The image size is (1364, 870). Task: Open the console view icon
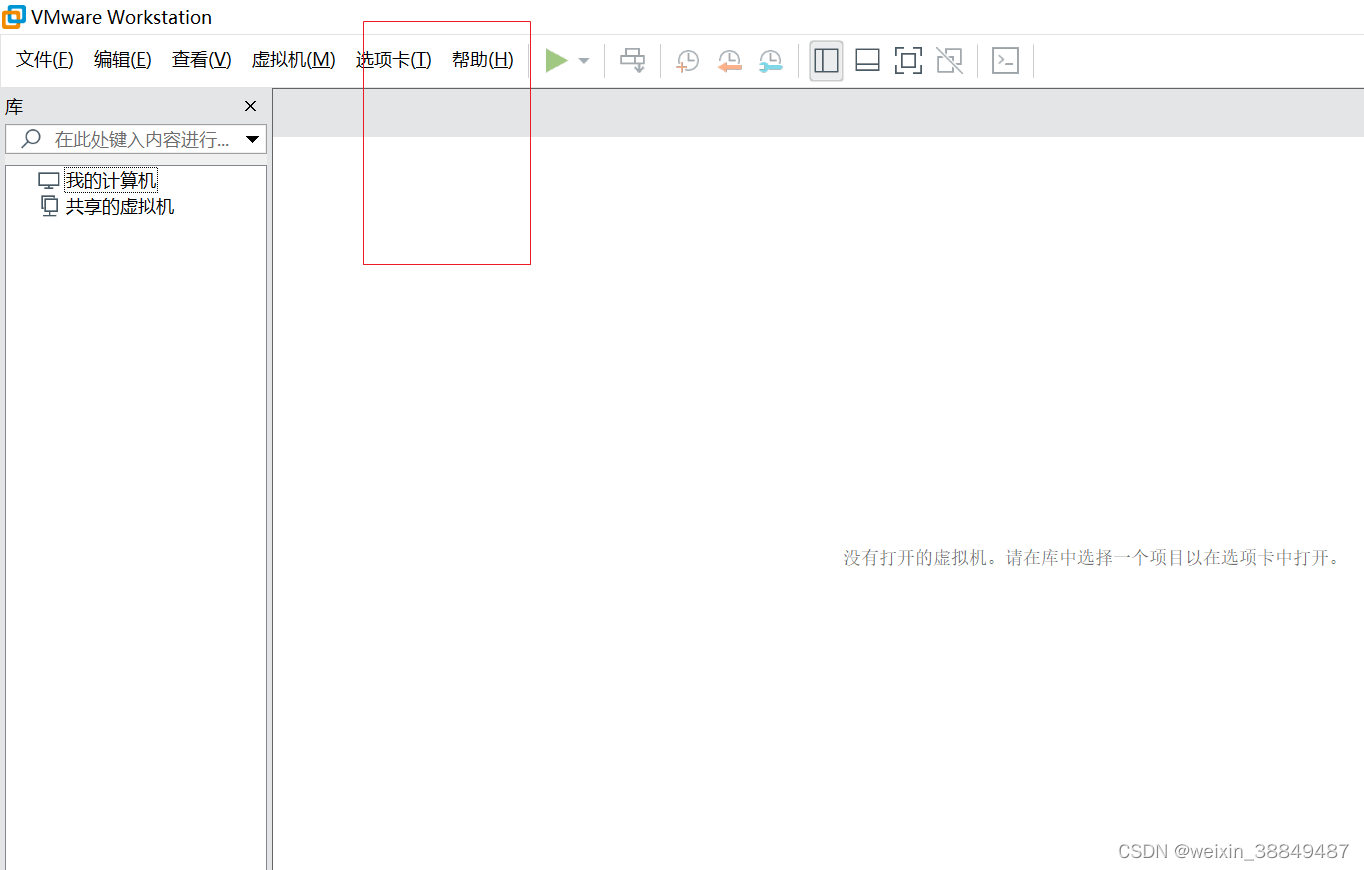click(x=1005, y=61)
